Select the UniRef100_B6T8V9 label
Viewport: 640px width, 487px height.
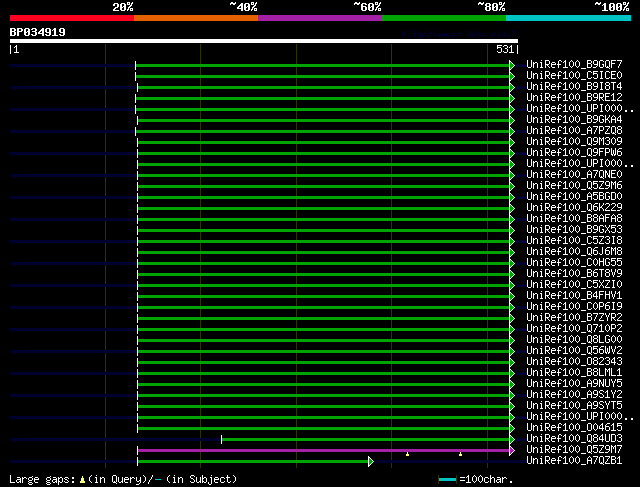(574, 274)
